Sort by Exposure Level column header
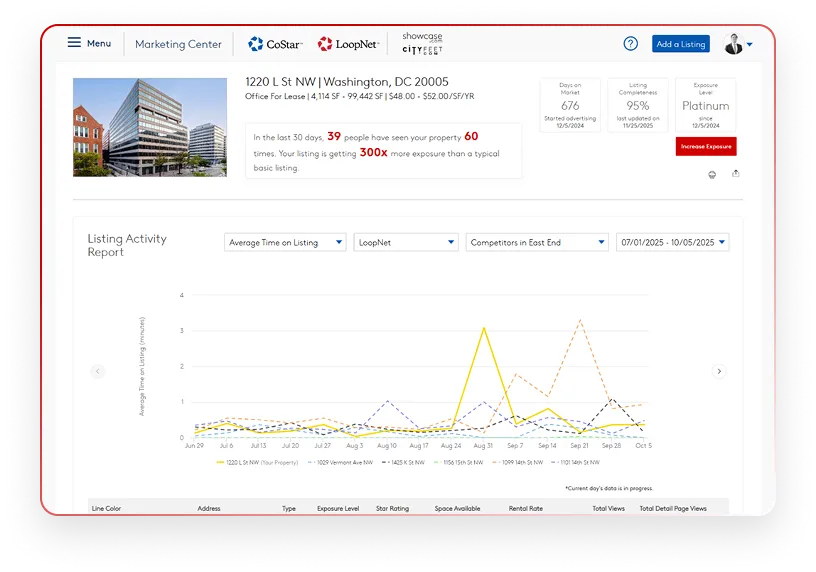 338,509
